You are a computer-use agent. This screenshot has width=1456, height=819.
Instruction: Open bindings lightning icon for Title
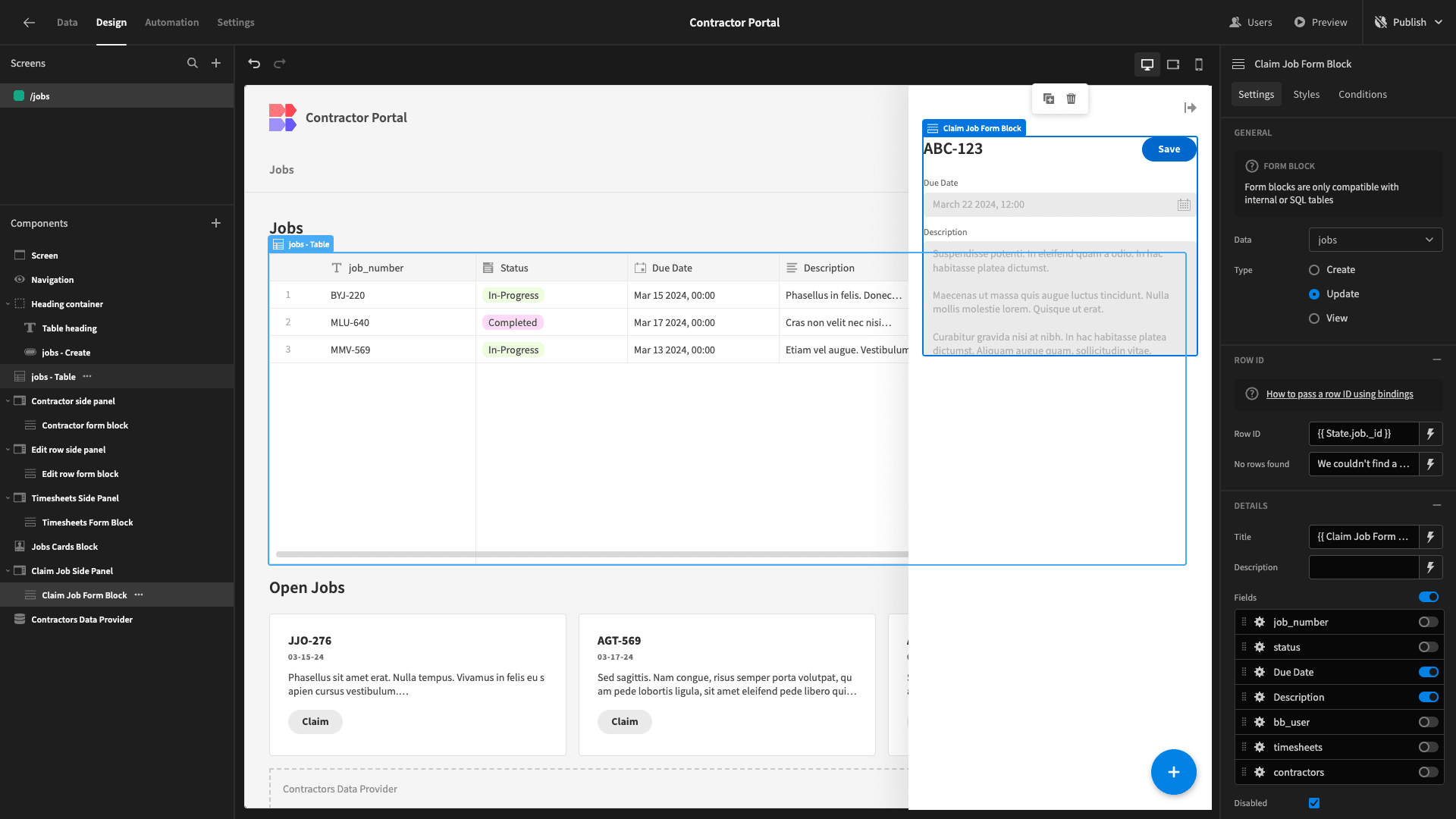pos(1430,537)
